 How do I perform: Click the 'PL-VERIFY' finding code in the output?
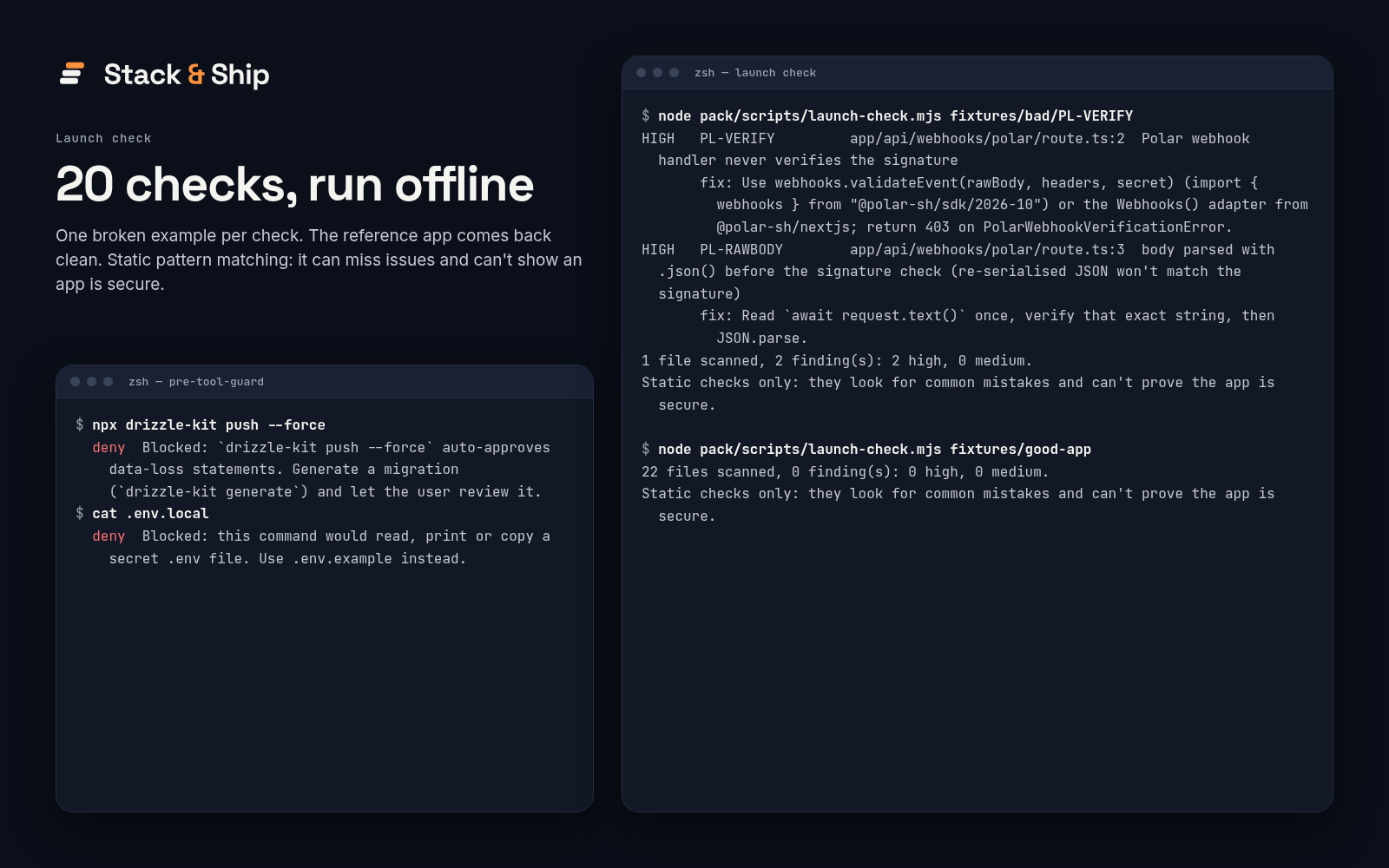point(737,138)
